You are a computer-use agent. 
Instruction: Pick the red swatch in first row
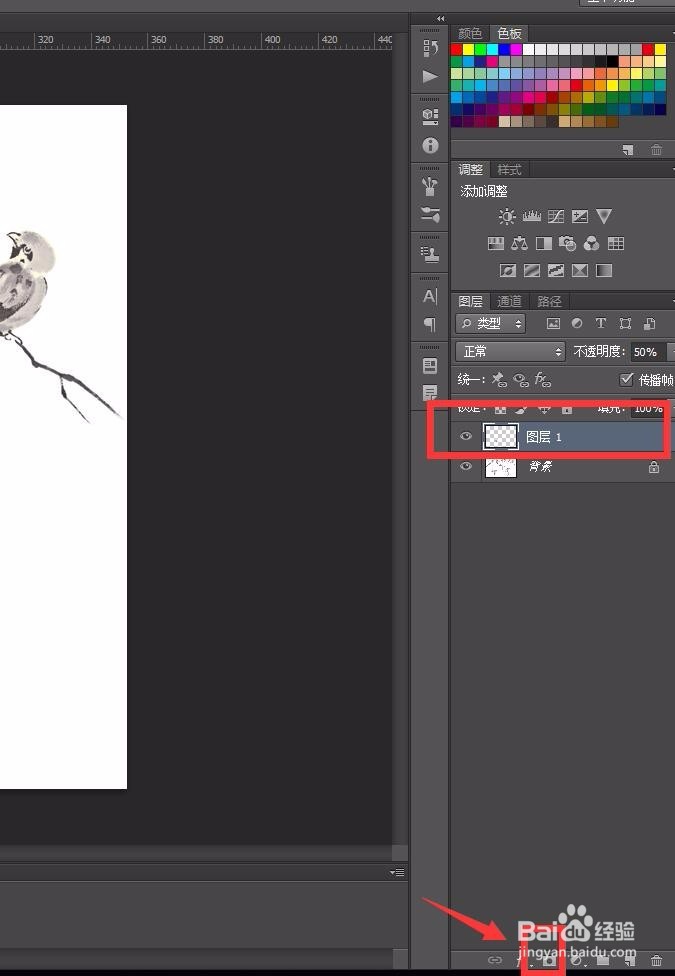point(456,49)
